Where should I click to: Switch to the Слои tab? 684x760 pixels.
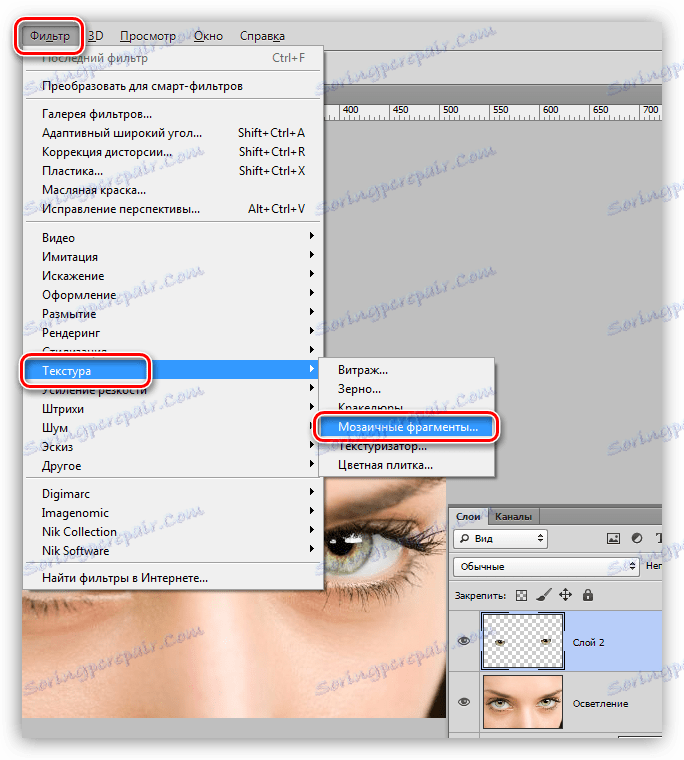468,517
